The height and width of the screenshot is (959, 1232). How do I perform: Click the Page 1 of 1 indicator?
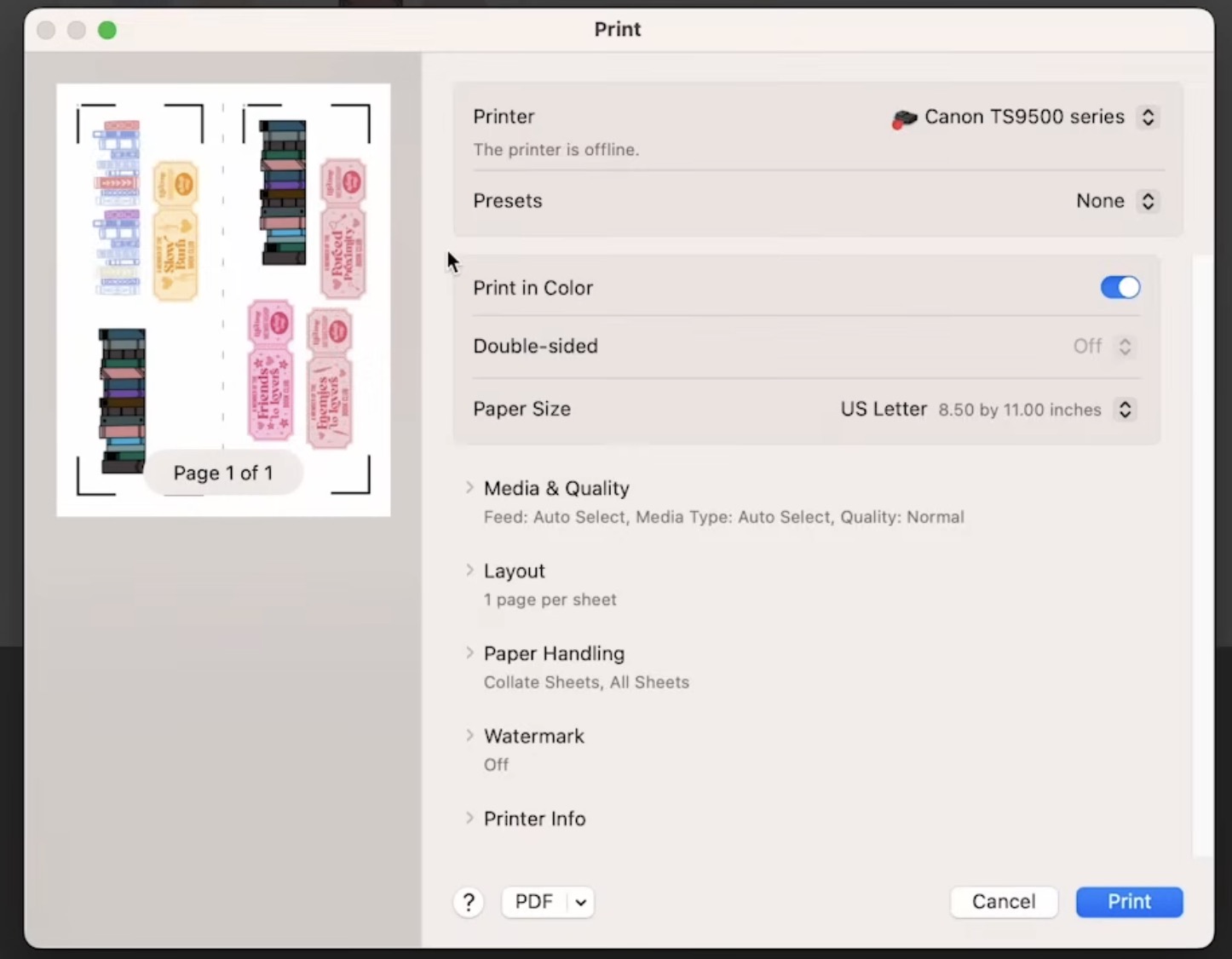tap(223, 474)
